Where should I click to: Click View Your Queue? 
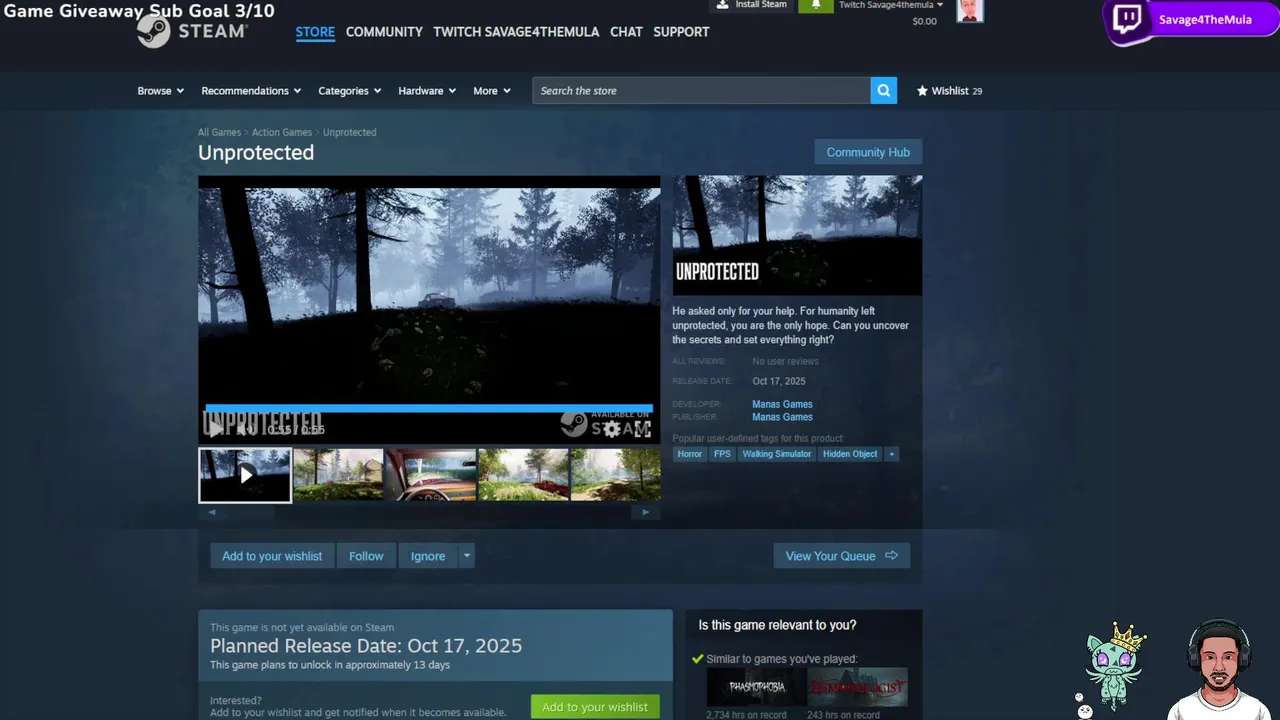841,556
